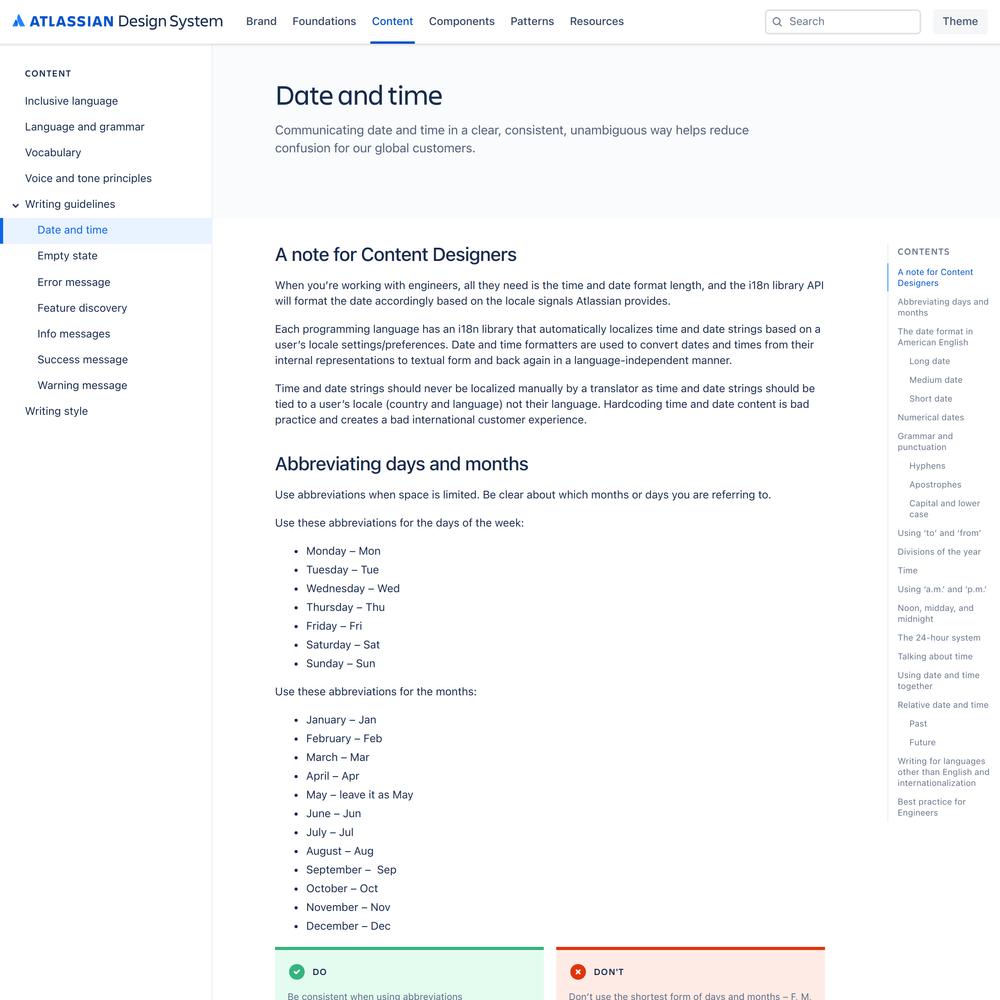The image size is (1000, 1000).
Task: Jump to the Future subsection
Action: point(922,742)
